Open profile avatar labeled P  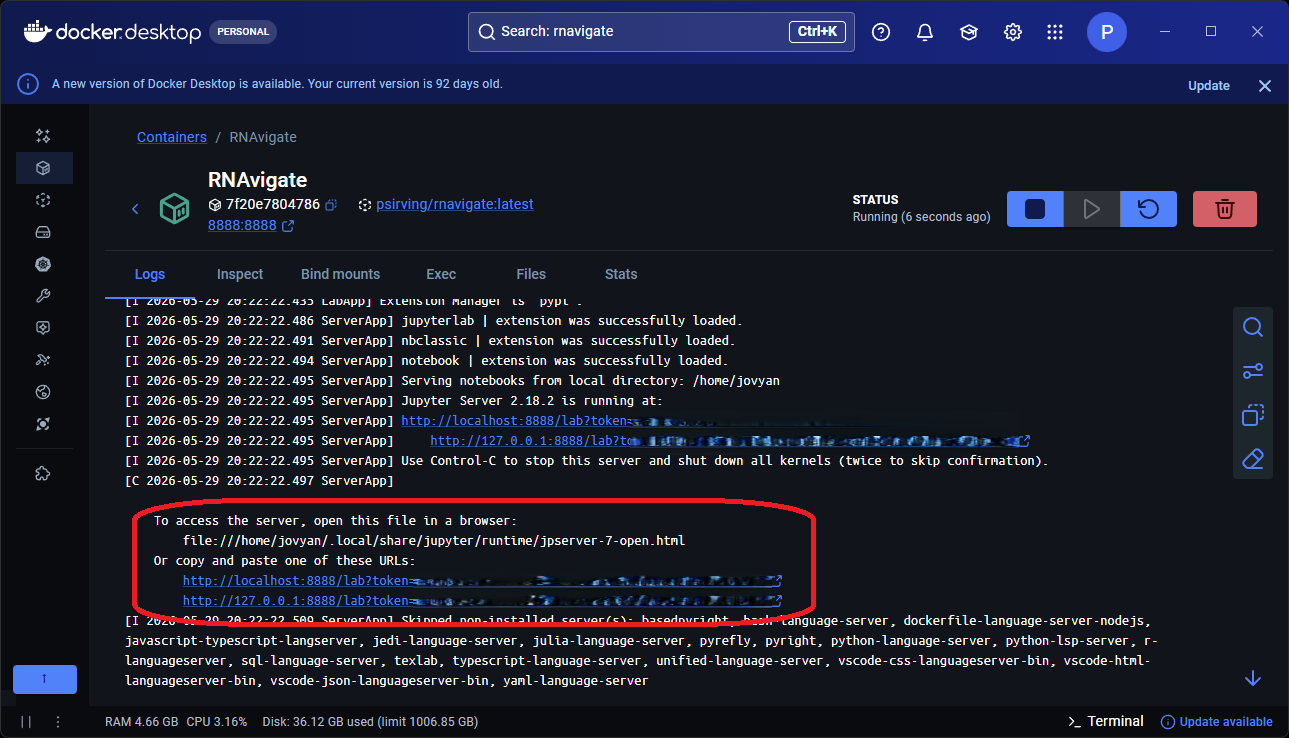[x=1107, y=32]
